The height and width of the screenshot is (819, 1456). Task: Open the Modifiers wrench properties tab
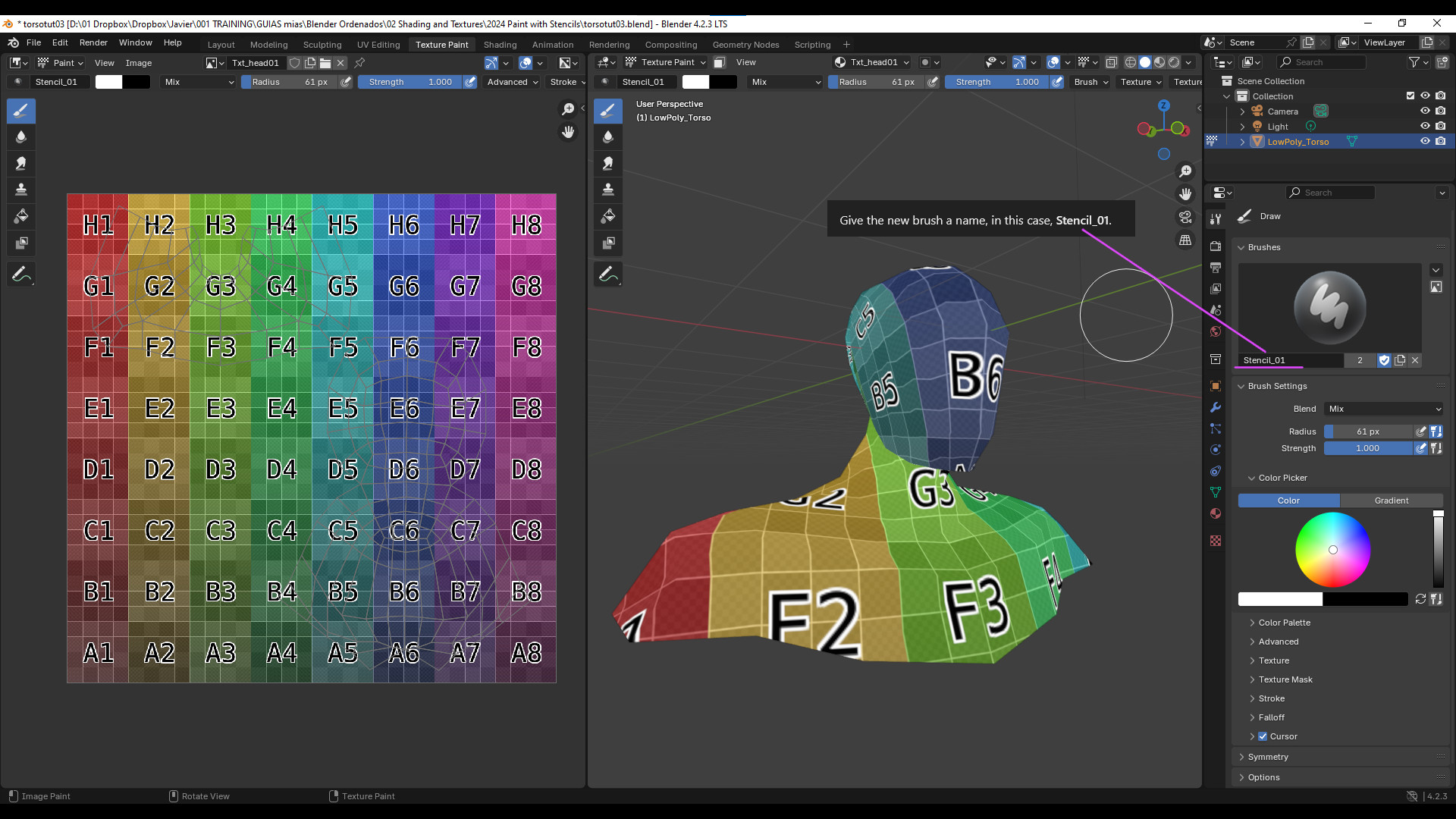pyautogui.click(x=1216, y=407)
